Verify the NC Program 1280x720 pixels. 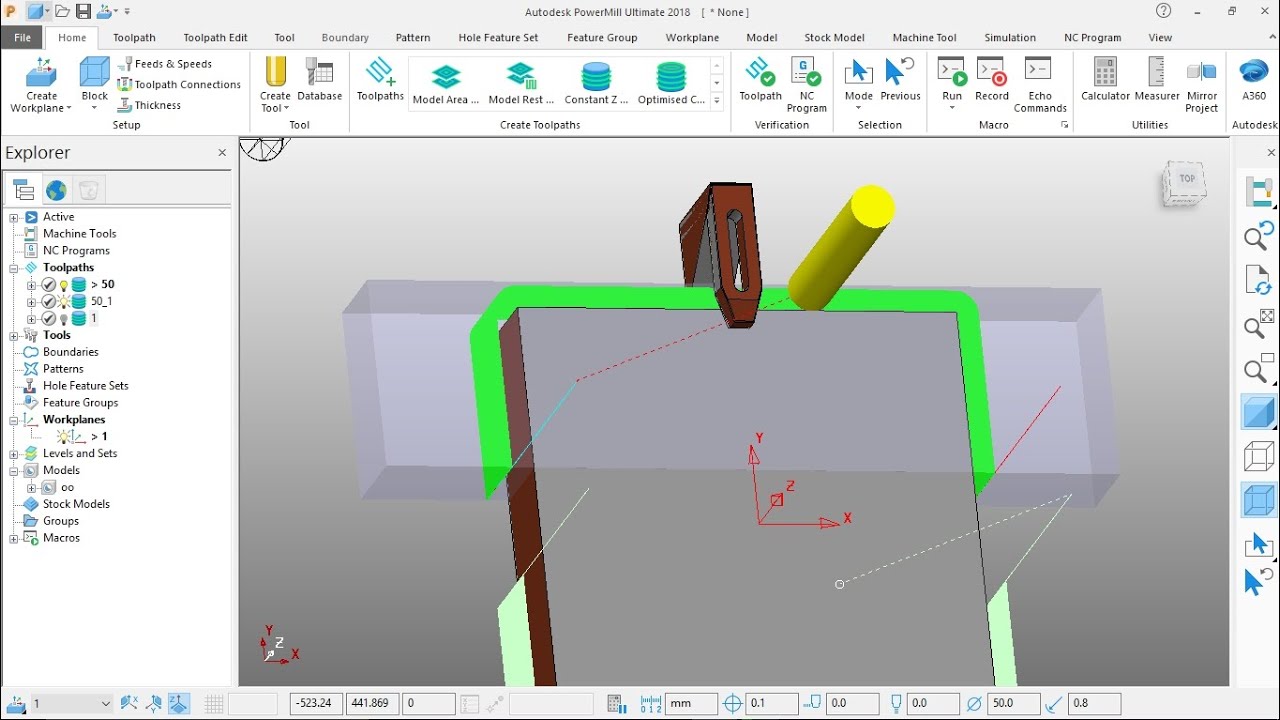click(x=806, y=84)
